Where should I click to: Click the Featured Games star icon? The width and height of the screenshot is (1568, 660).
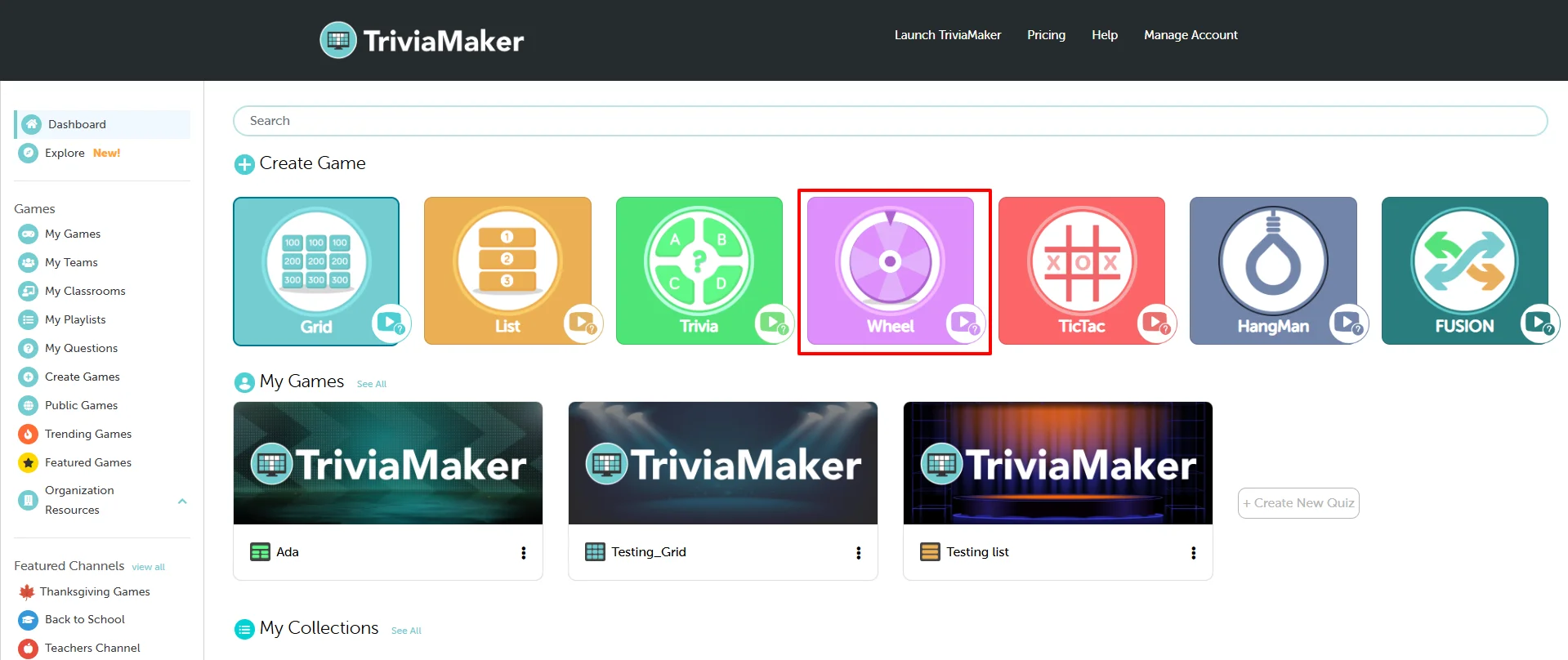click(x=29, y=462)
